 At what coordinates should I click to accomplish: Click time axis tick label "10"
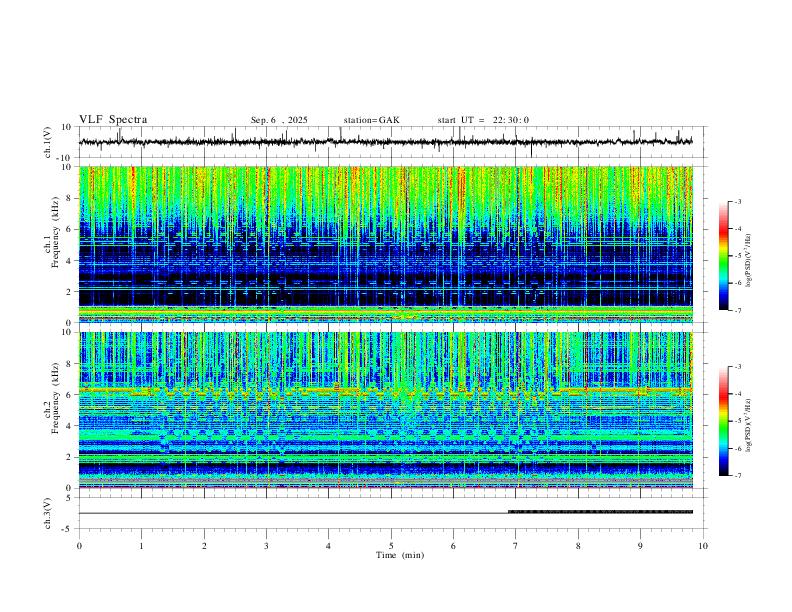(x=703, y=546)
